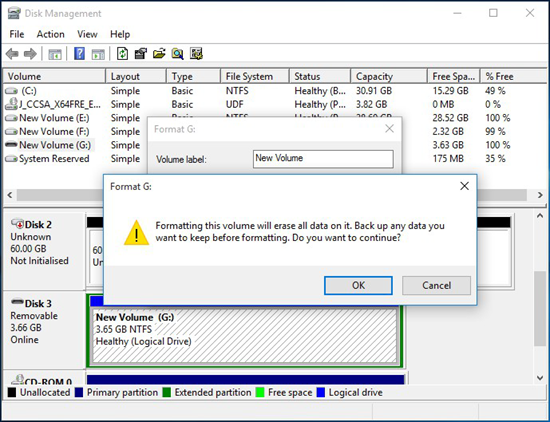Select the New Volume (G:) partition block
The image size is (550, 422).
tap(245, 335)
